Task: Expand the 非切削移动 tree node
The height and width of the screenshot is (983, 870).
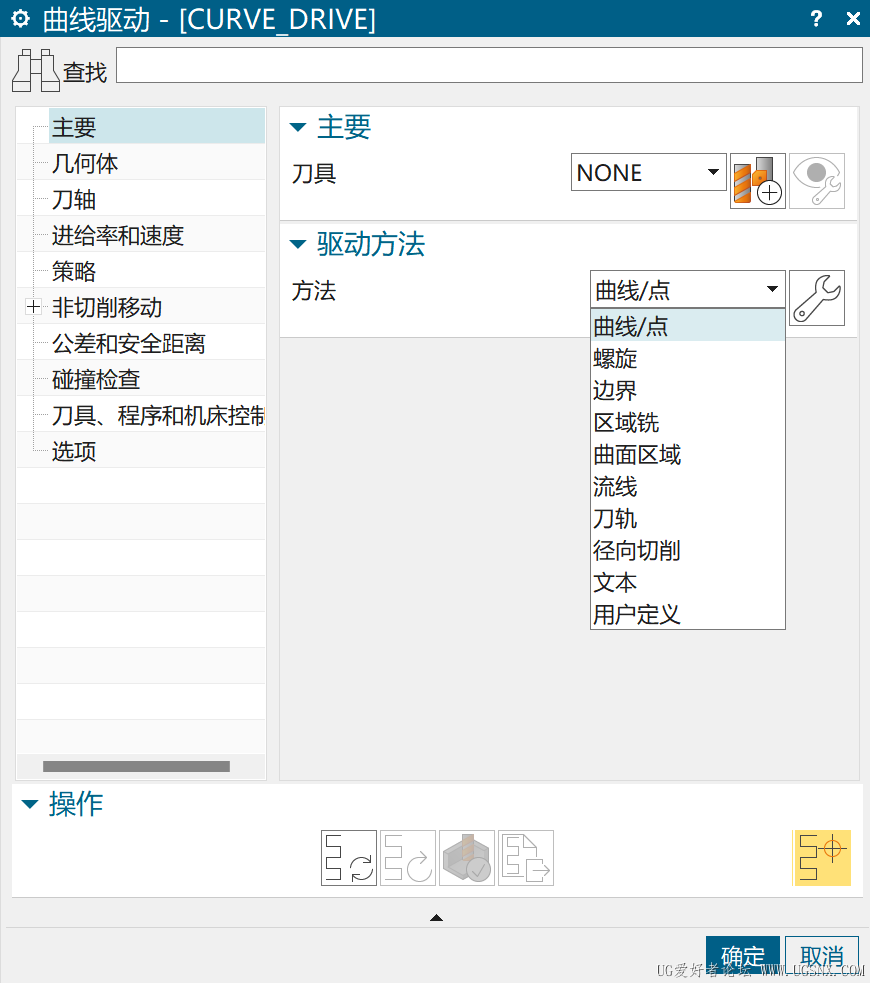Action: tap(34, 308)
